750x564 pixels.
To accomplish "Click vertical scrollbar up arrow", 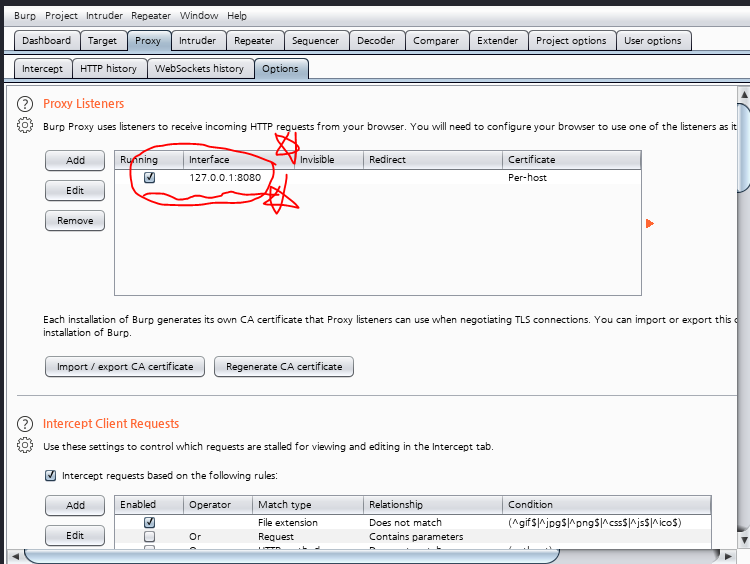I will point(744,94).
